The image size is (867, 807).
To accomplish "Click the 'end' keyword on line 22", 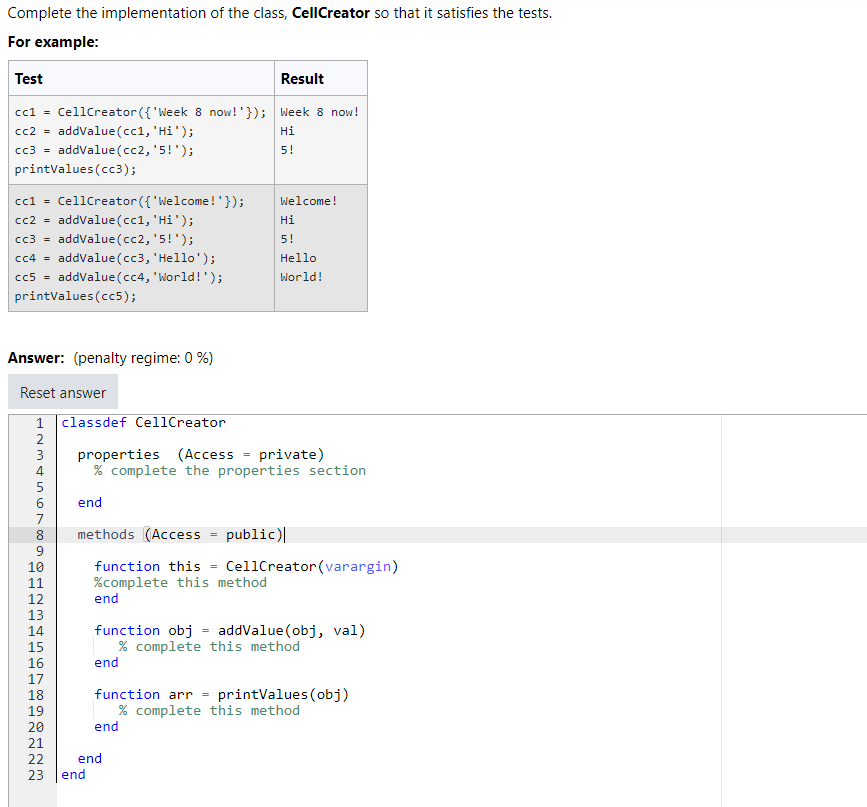I will [90, 759].
